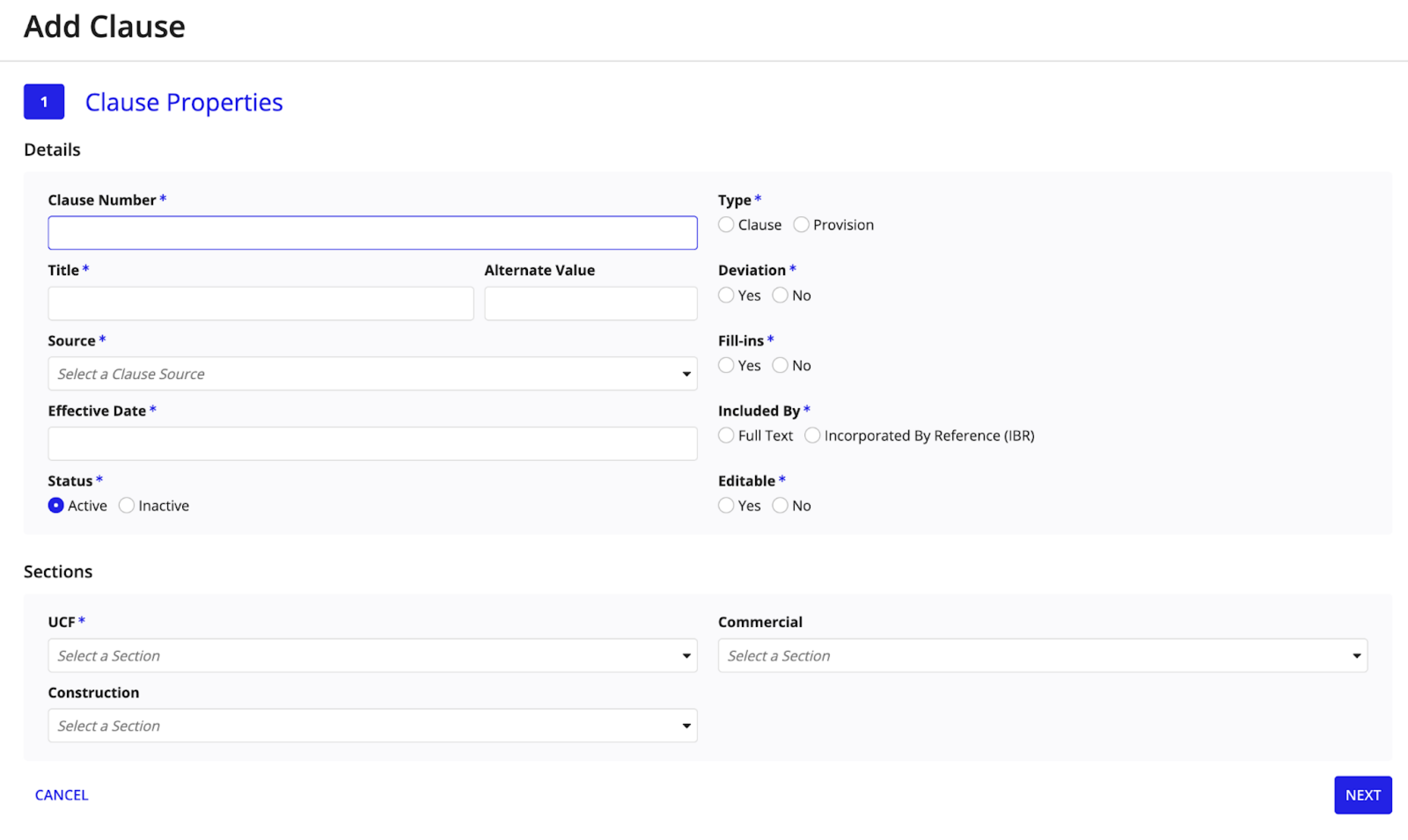Choose Yes for Editable
This screenshot has width=1408, height=840.
point(726,505)
